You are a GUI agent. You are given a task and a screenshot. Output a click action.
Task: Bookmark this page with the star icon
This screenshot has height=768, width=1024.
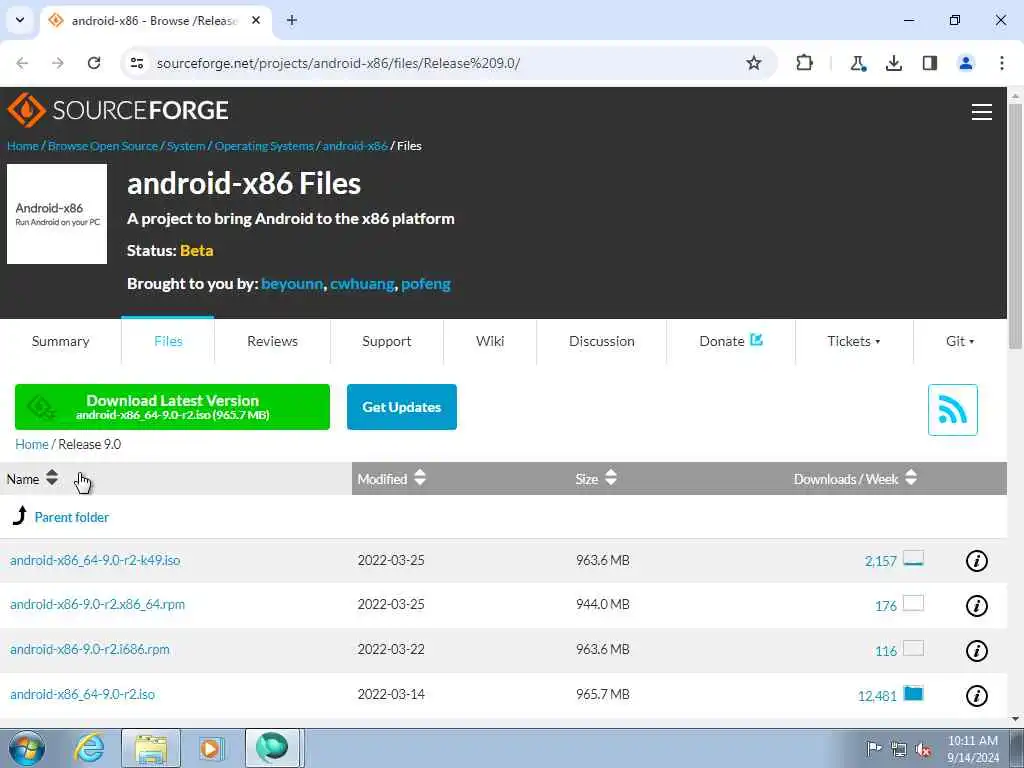(x=754, y=63)
